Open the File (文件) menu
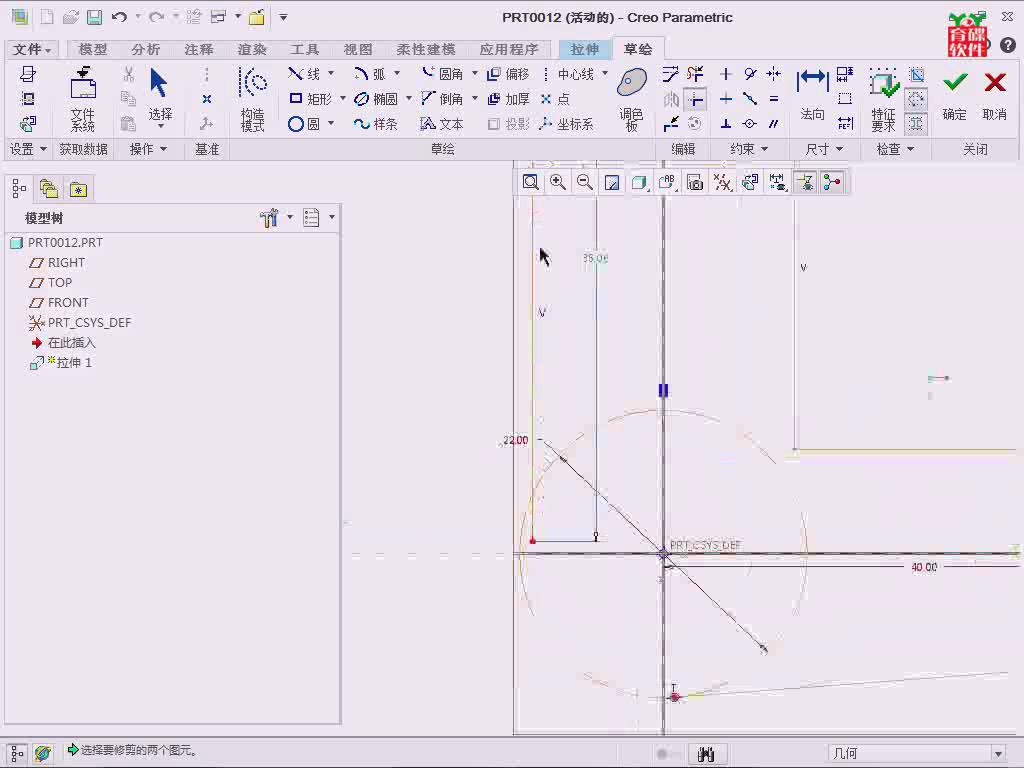 (31, 50)
